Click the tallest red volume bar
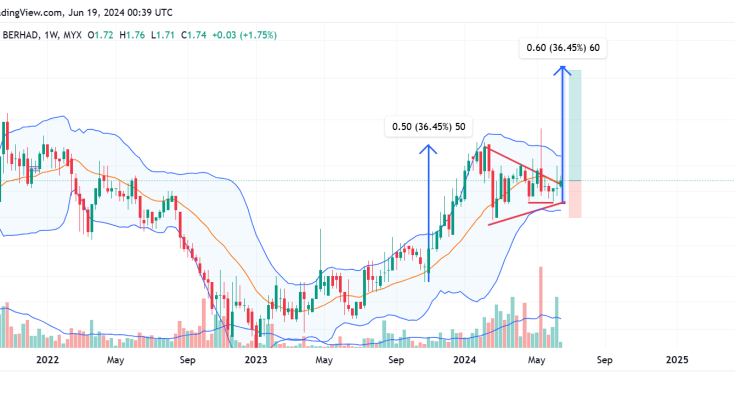 pos(541,300)
